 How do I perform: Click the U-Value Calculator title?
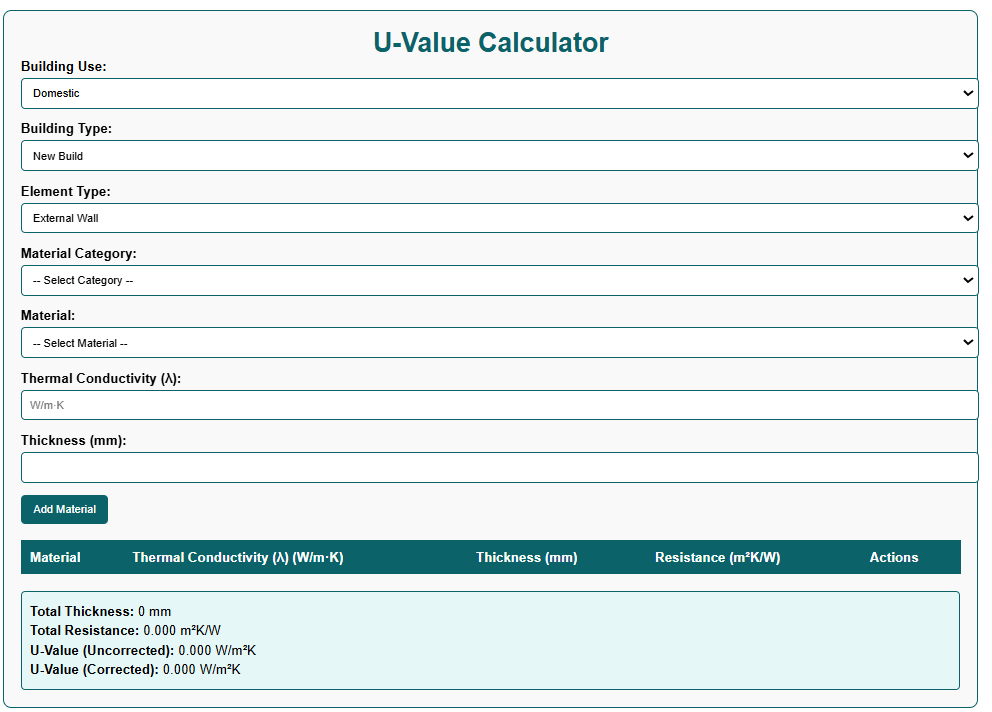[490, 42]
